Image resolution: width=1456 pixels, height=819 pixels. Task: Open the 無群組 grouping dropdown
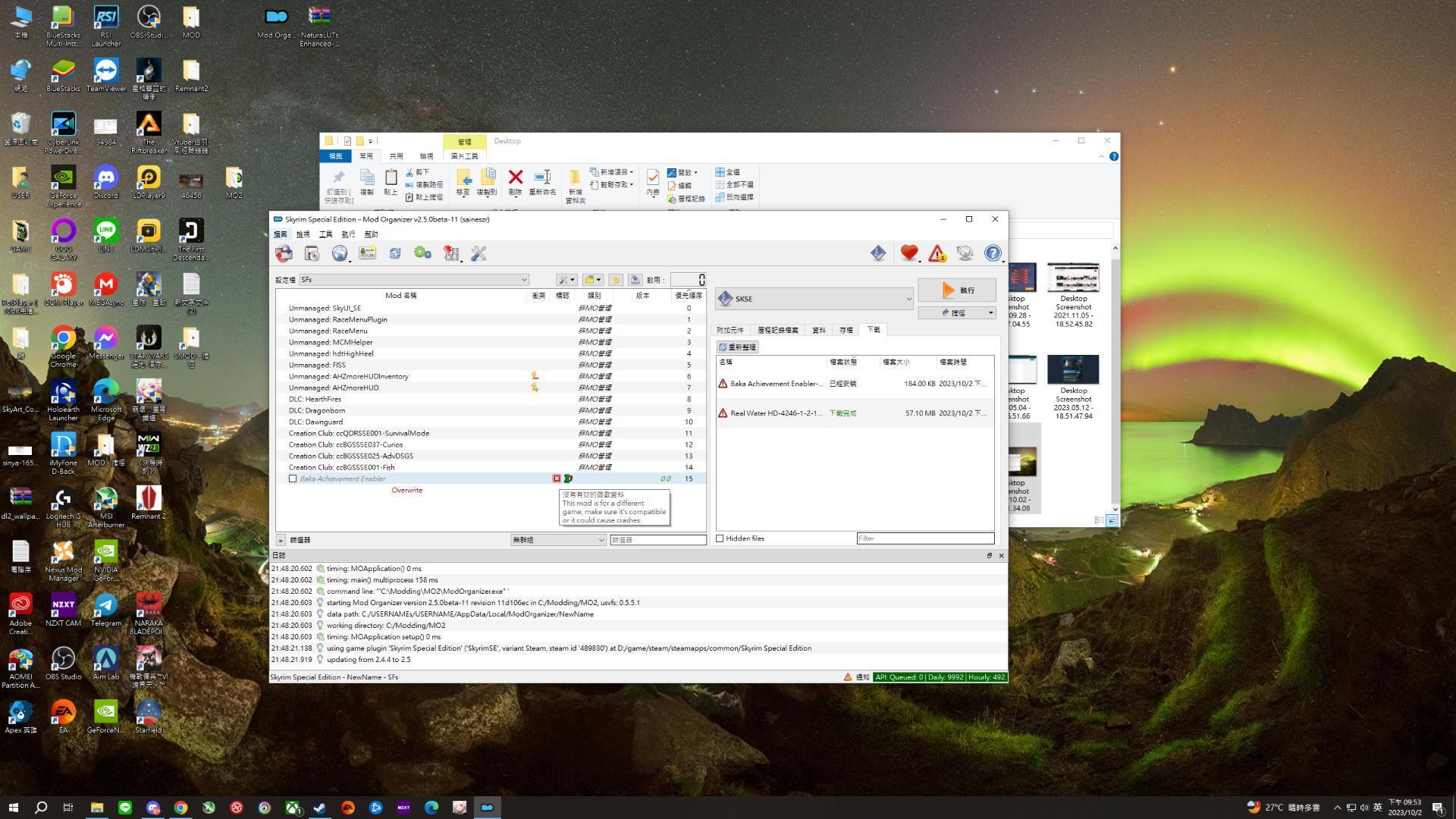558,541
